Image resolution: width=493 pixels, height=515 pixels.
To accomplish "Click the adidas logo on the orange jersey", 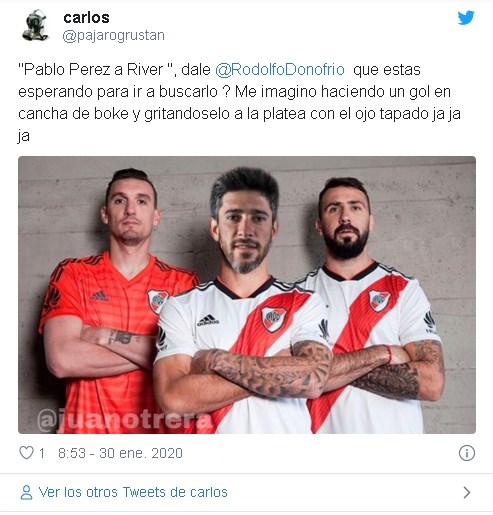I will [99, 296].
